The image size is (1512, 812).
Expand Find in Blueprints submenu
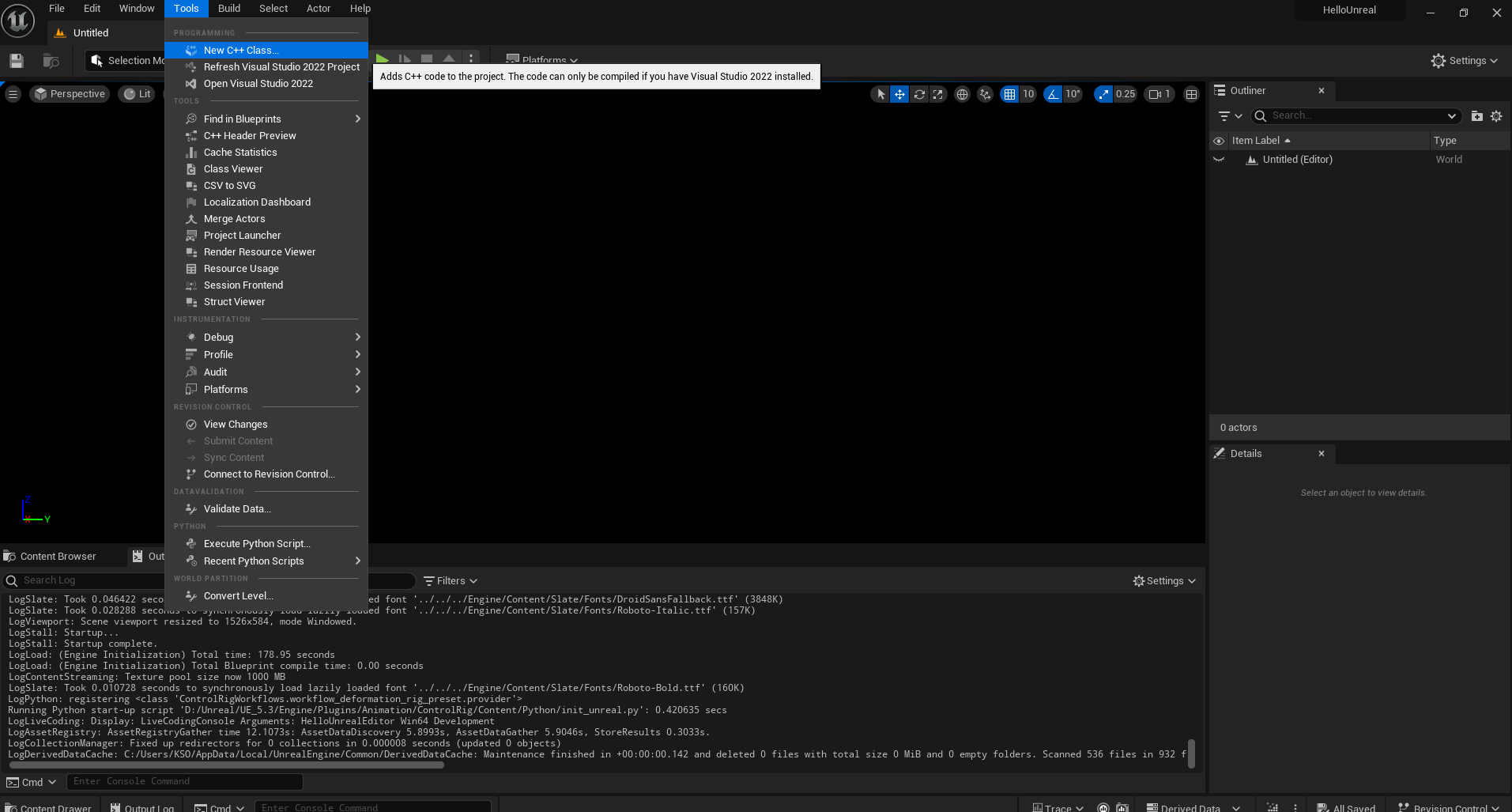(266, 119)
